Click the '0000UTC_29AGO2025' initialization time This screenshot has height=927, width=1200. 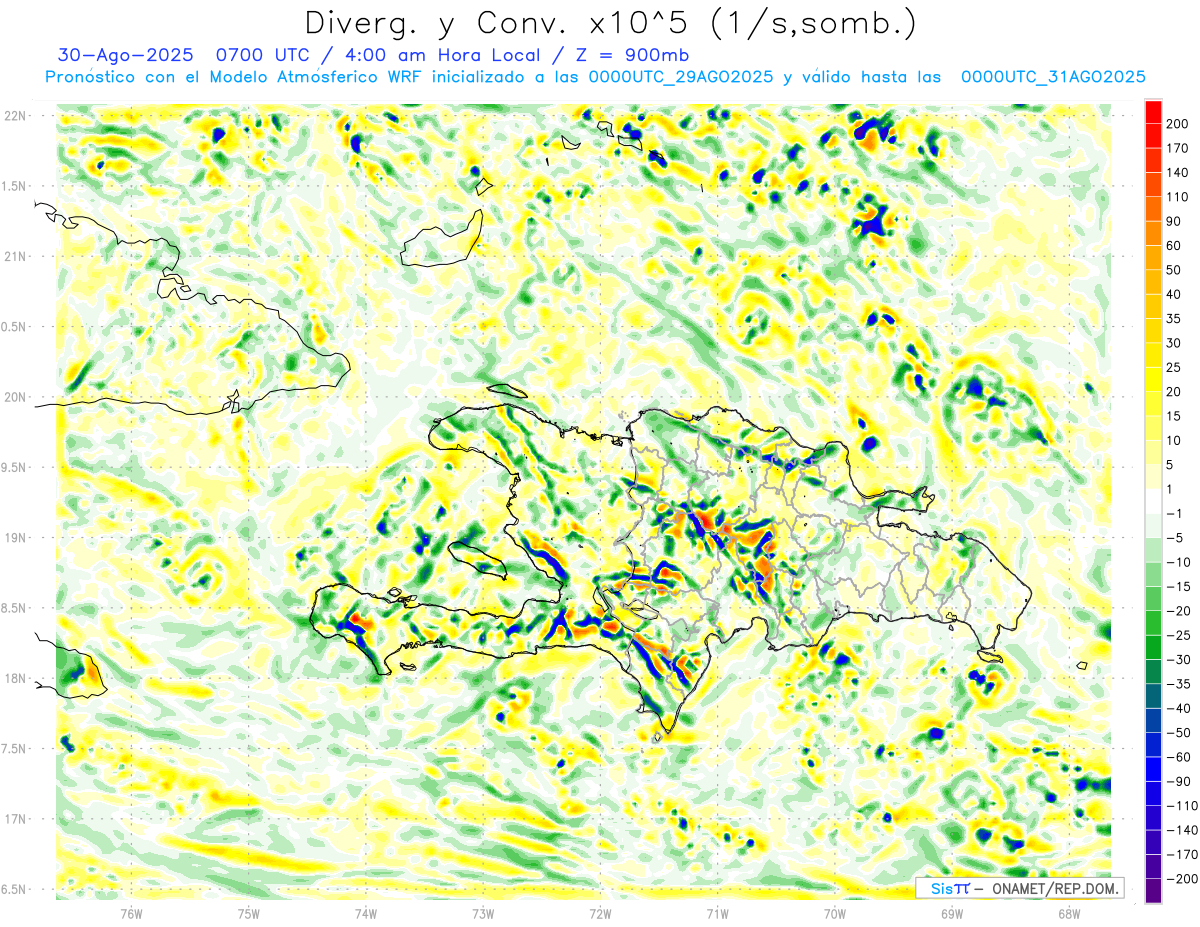pos(680,77)
